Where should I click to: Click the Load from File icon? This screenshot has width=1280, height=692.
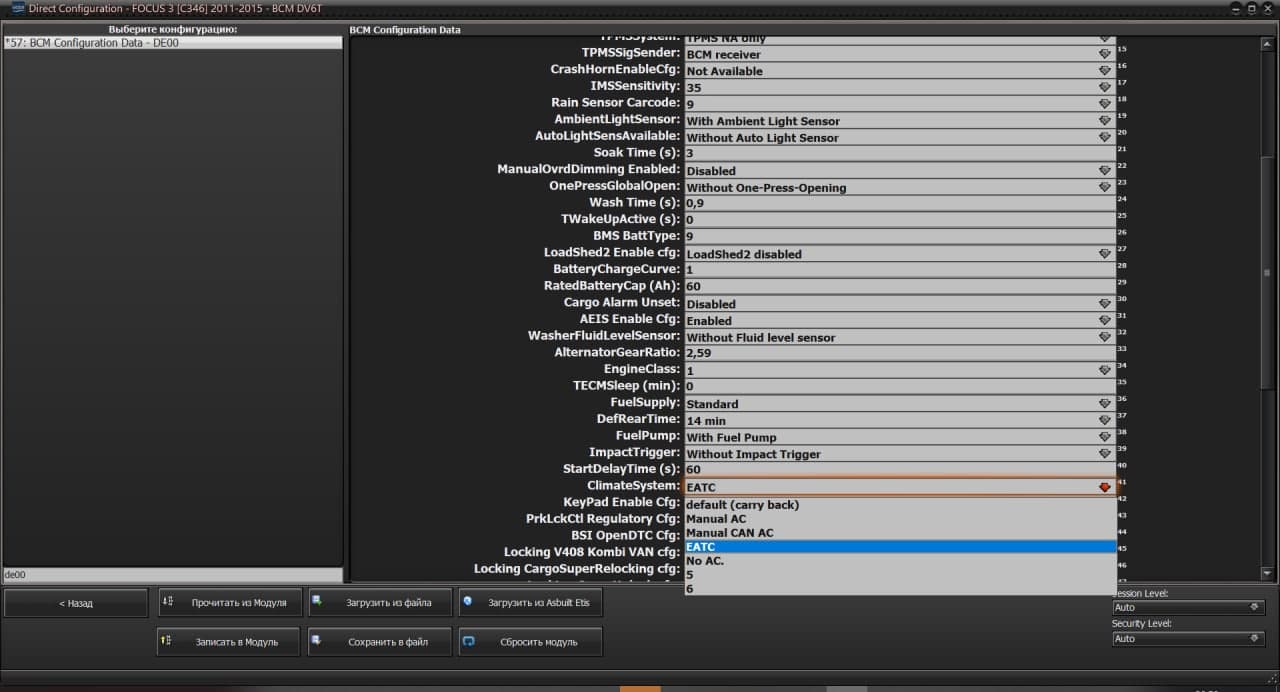(318, 602)
